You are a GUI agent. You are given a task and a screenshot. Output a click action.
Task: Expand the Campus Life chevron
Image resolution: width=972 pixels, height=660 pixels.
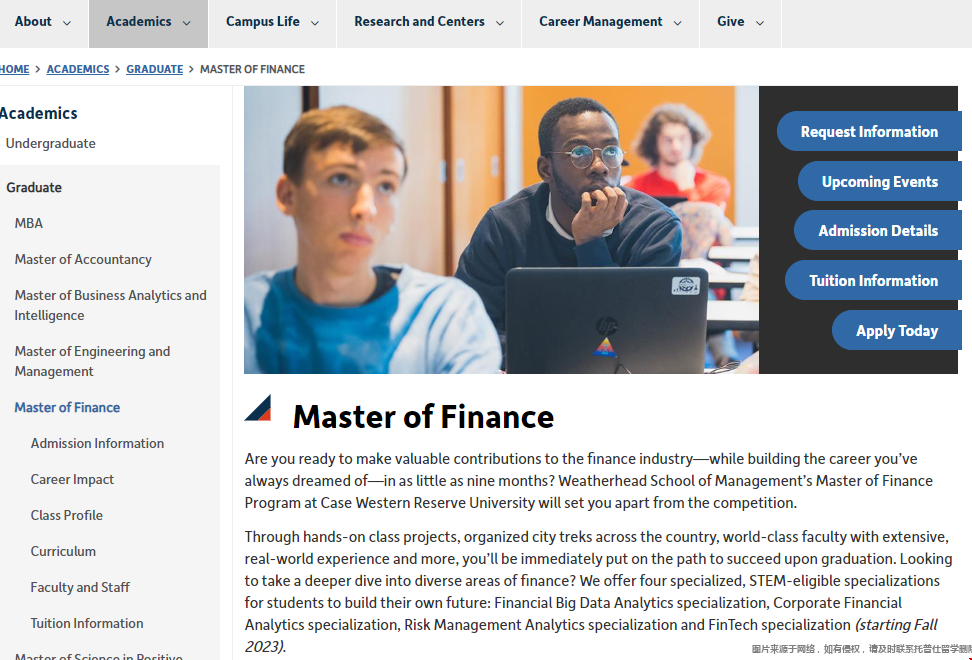coord(315,23)
